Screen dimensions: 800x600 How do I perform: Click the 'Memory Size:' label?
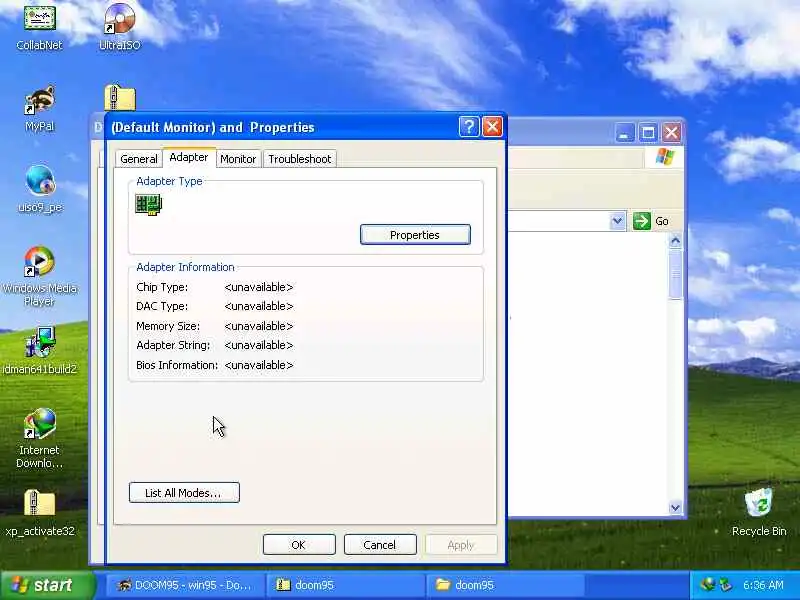pyautogui.click(x=168, y=326)
